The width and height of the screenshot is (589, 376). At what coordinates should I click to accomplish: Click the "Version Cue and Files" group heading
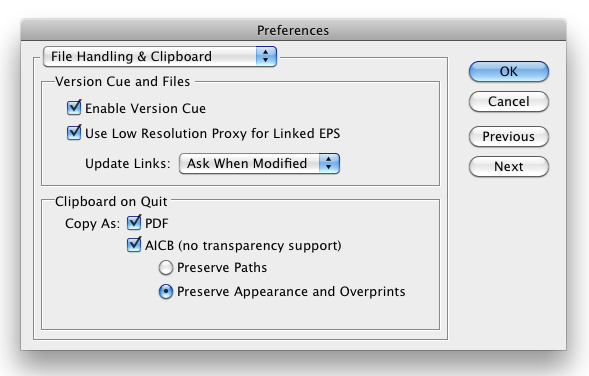122,82
